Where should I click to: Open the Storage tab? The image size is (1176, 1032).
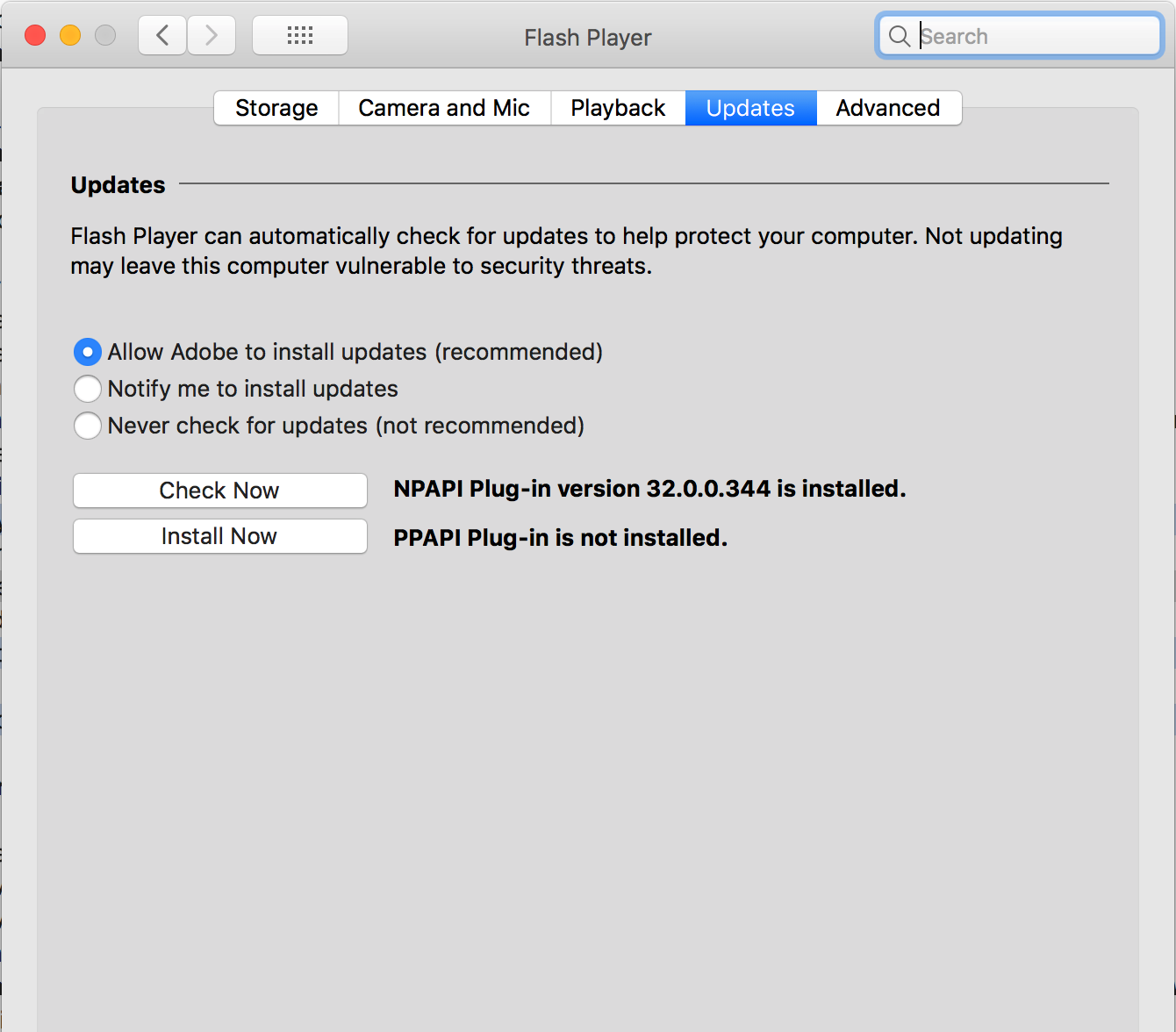[x=276, y=108]
